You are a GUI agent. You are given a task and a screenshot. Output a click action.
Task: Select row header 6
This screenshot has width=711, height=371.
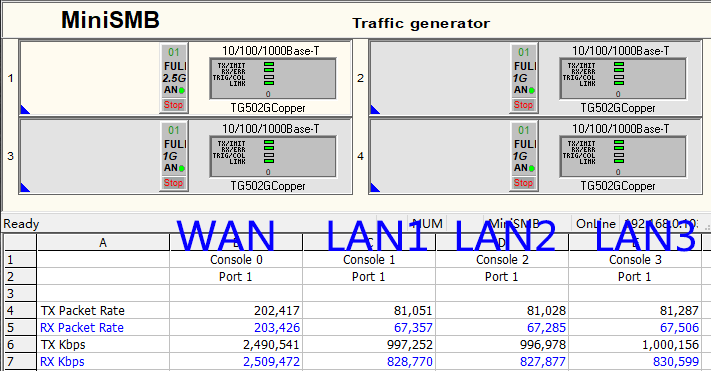[x=20, y=345]
